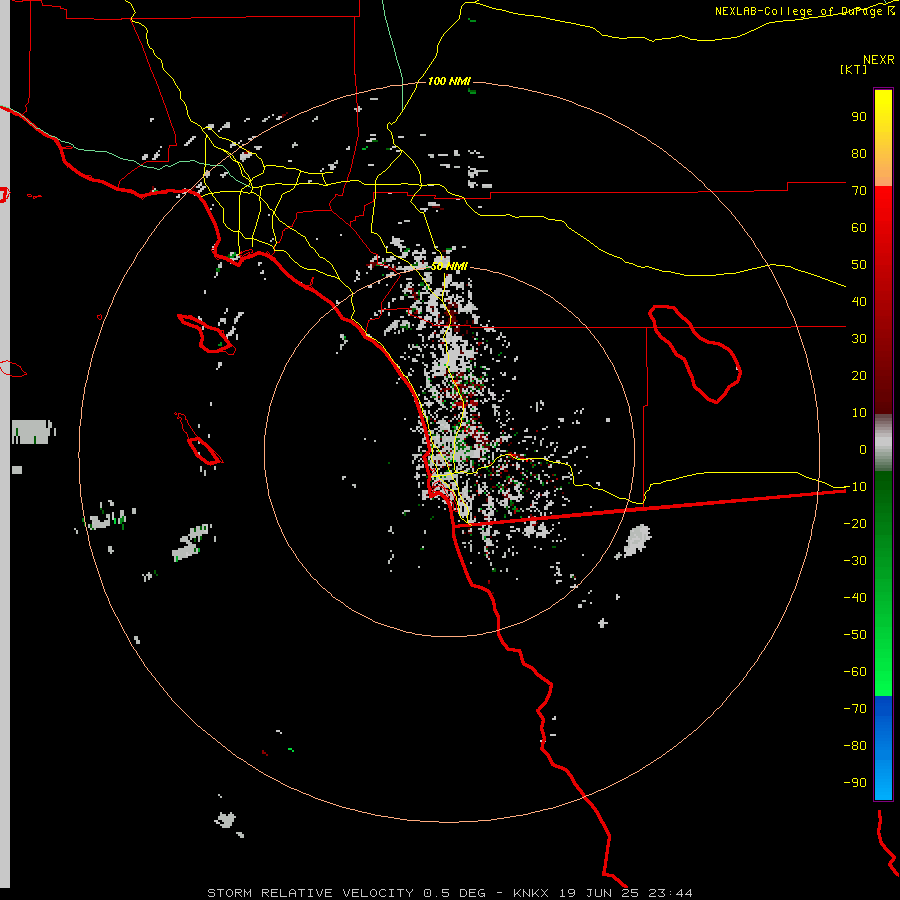Click the 90 value on velocity scale
The image size is (900, 900).
click(x=859, y=117)
